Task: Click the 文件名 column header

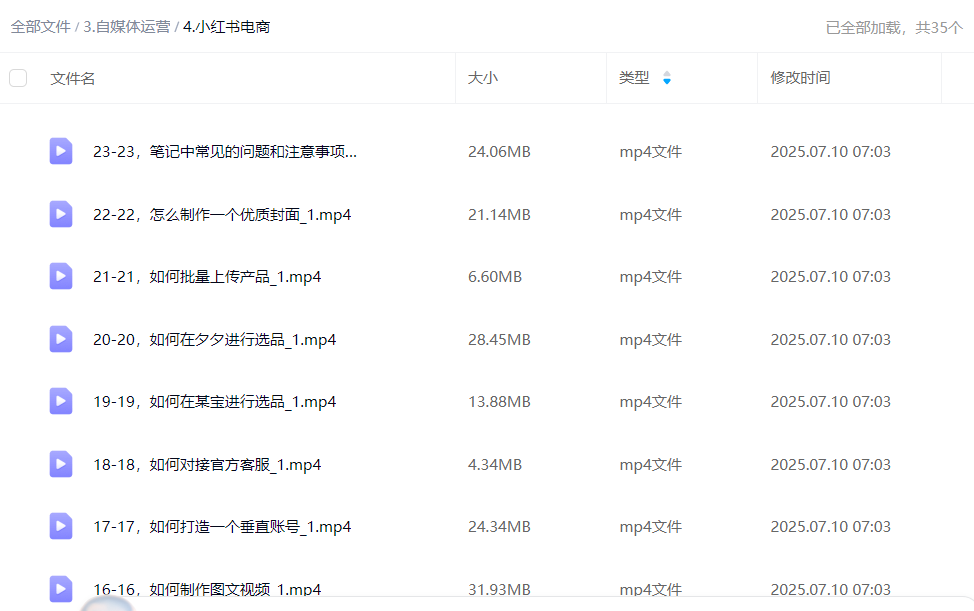Action: click(x=73, y=78)
